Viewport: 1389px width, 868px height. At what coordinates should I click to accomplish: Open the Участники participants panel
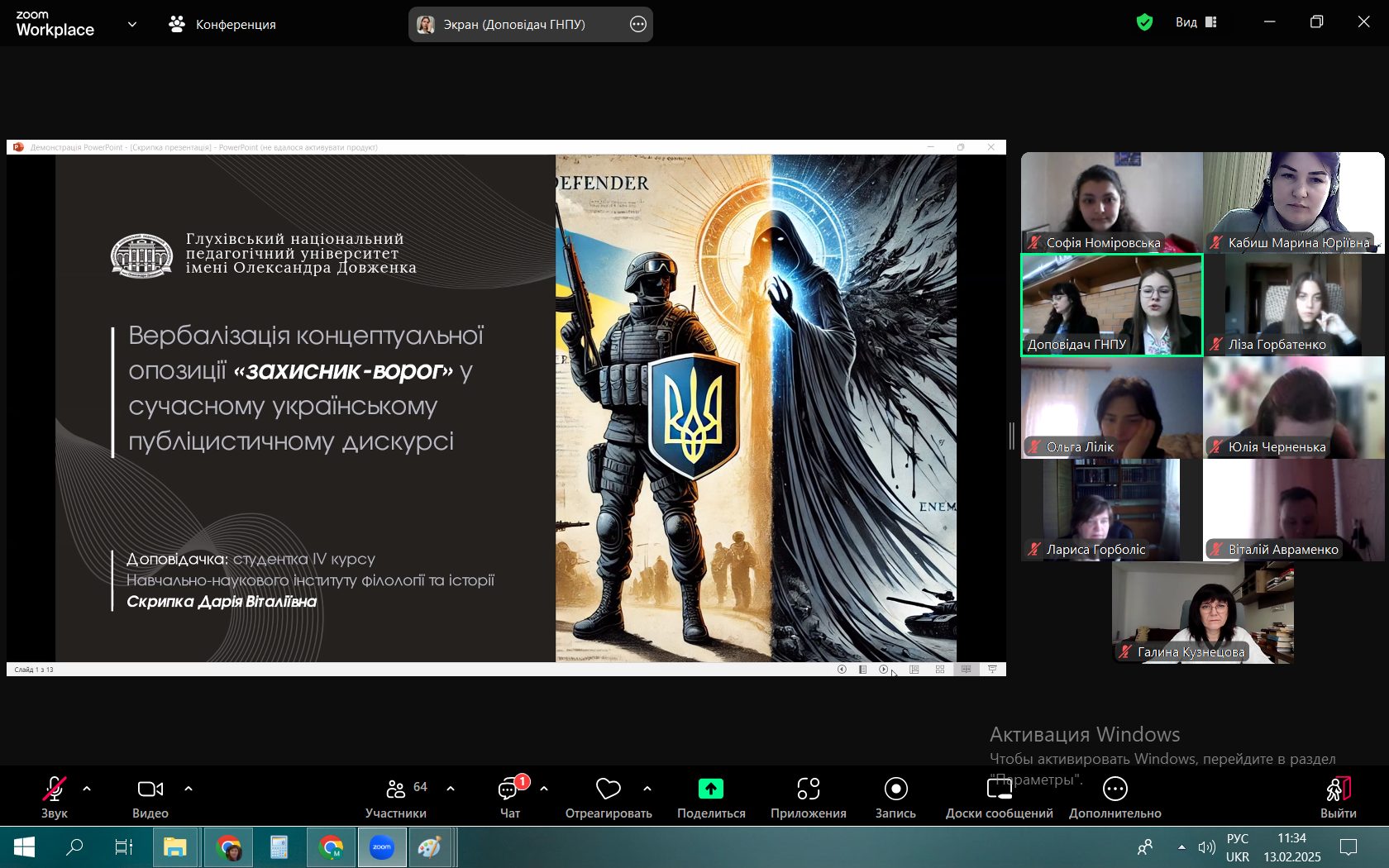[x=396, y=797]
